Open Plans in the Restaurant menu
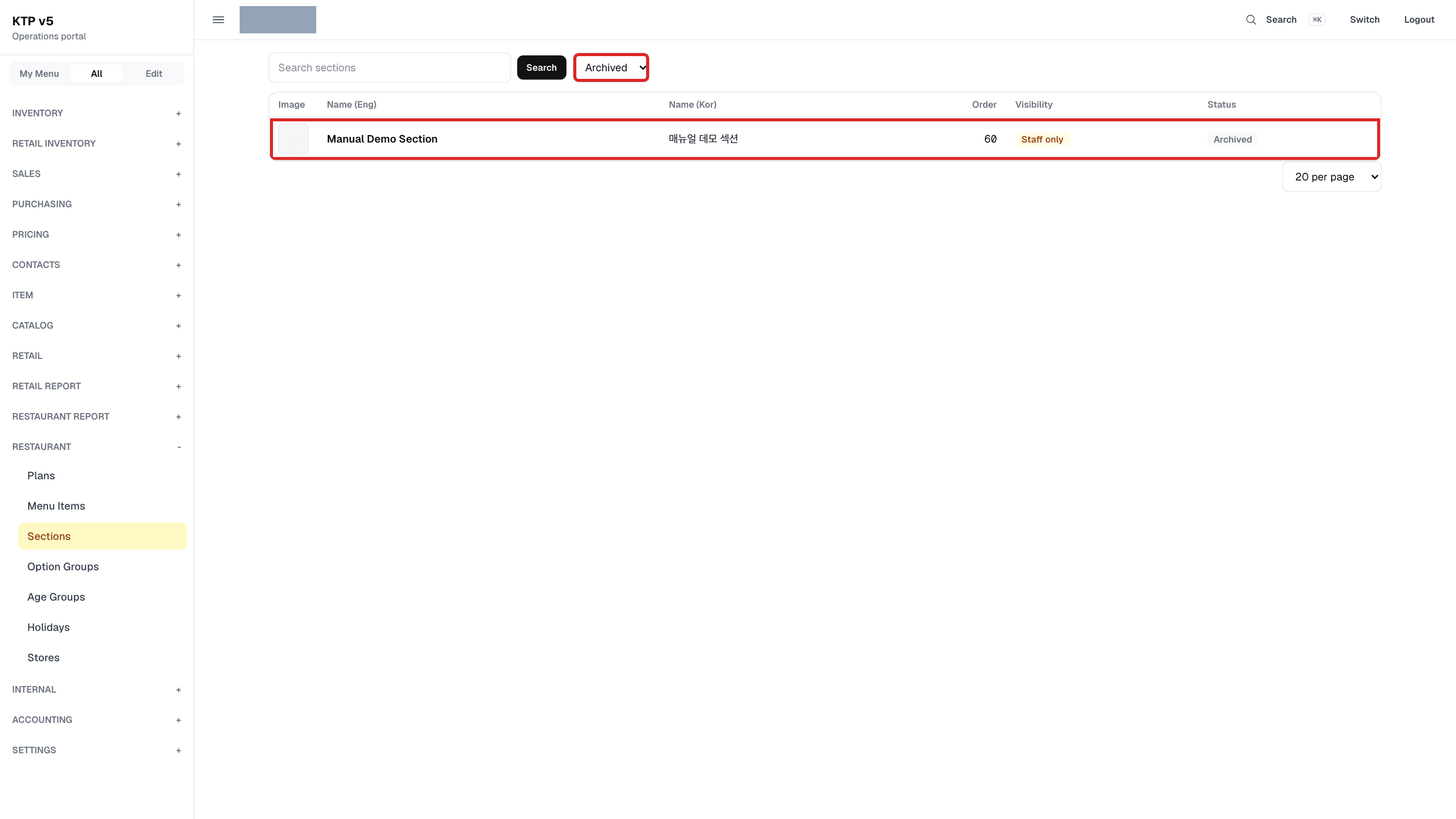Screen dimensions: 1456x819 102,475
